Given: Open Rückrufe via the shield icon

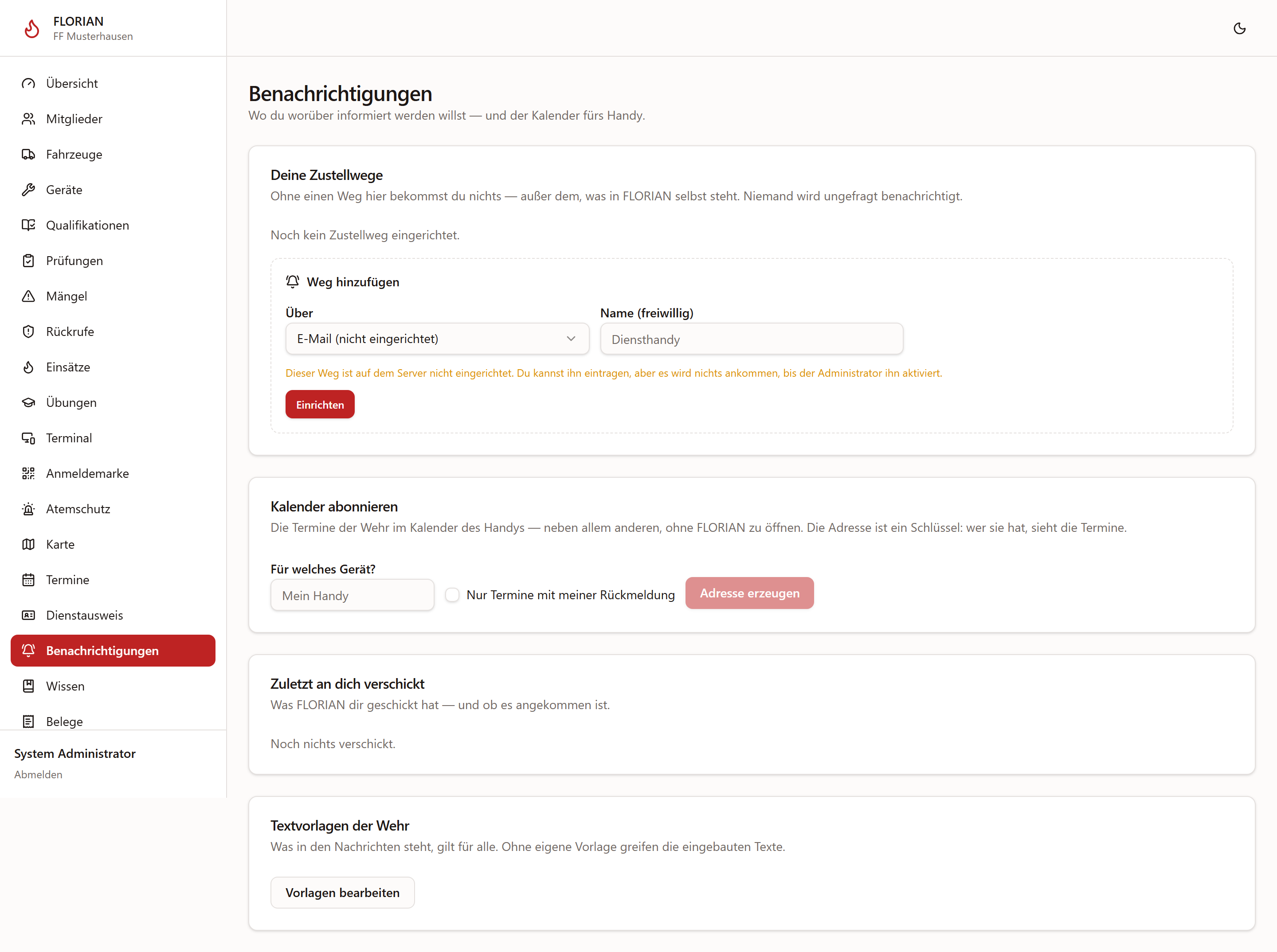Looking at the screenshot, I should (28, 332).
